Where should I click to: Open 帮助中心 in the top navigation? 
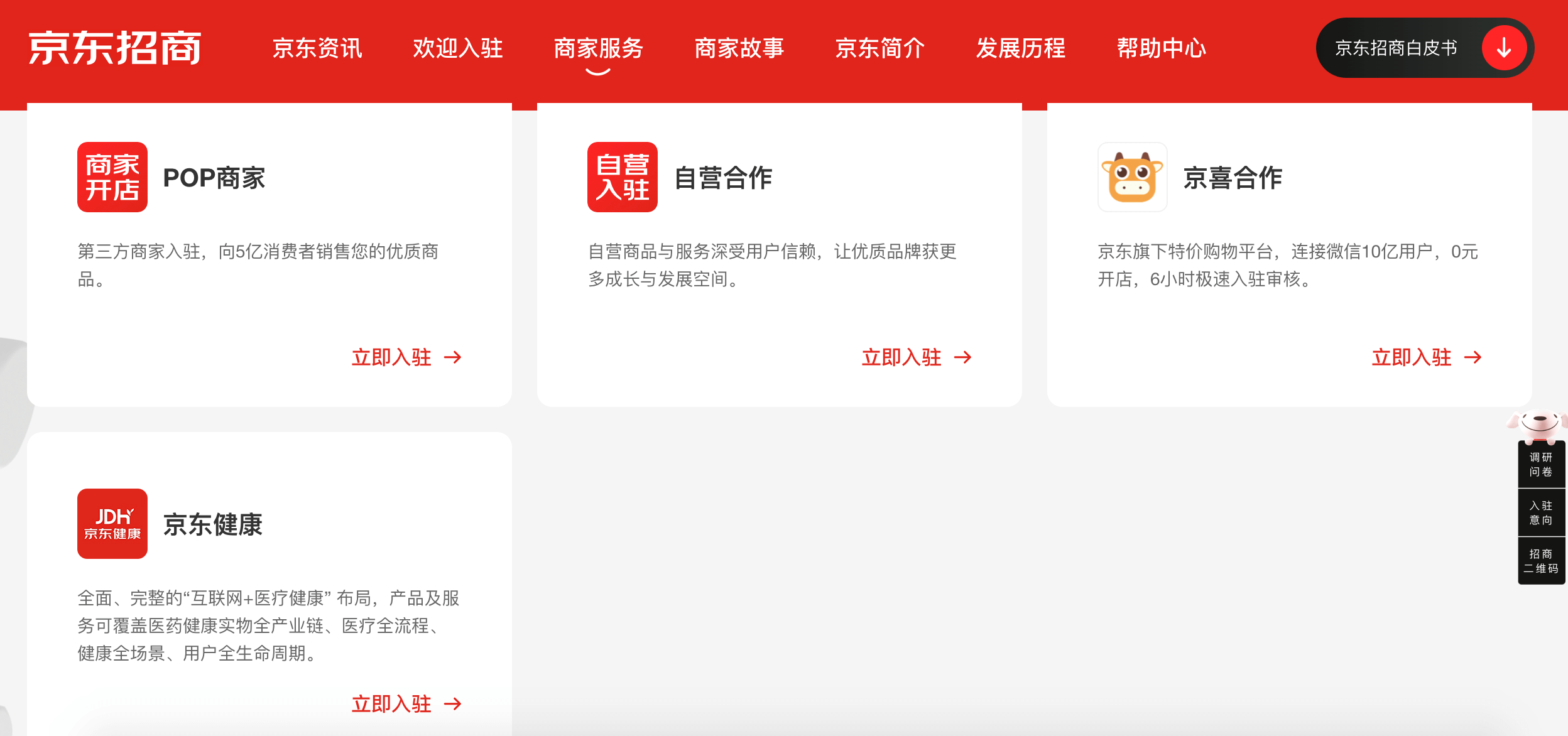point(1161,48)
